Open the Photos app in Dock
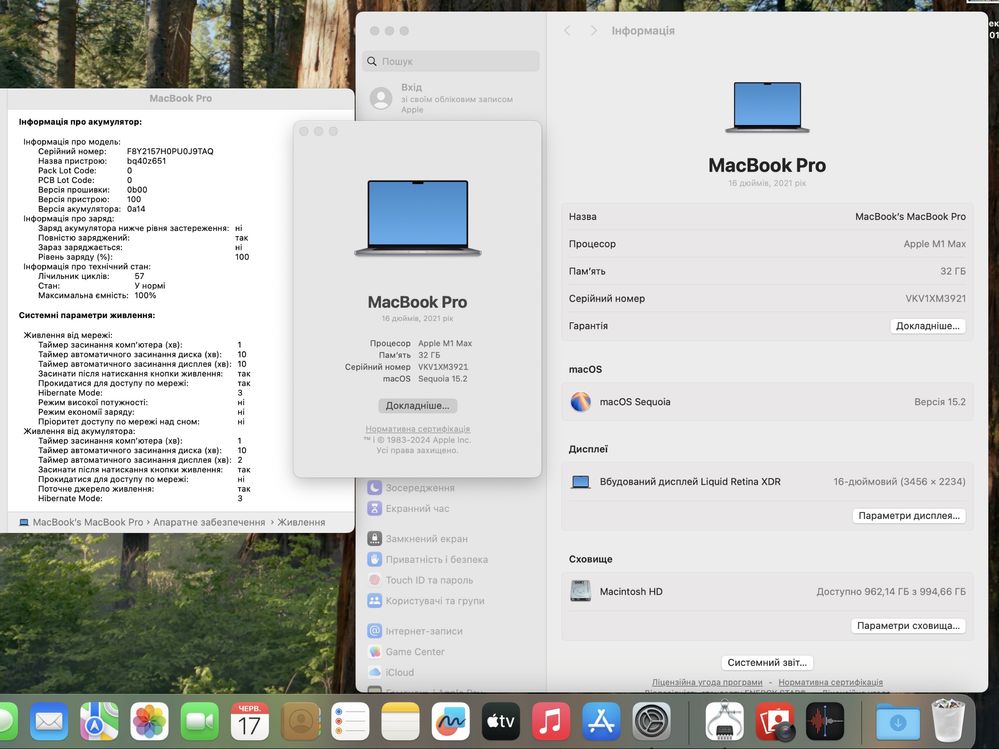This screenshot has width=999, height=749. [x=149, y=722]
